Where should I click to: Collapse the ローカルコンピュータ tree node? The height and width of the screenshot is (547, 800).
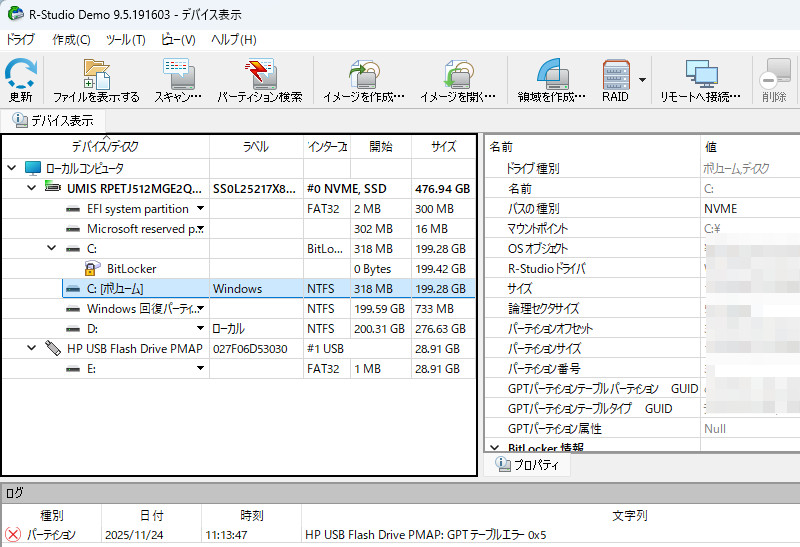click(x=12, y=167)
